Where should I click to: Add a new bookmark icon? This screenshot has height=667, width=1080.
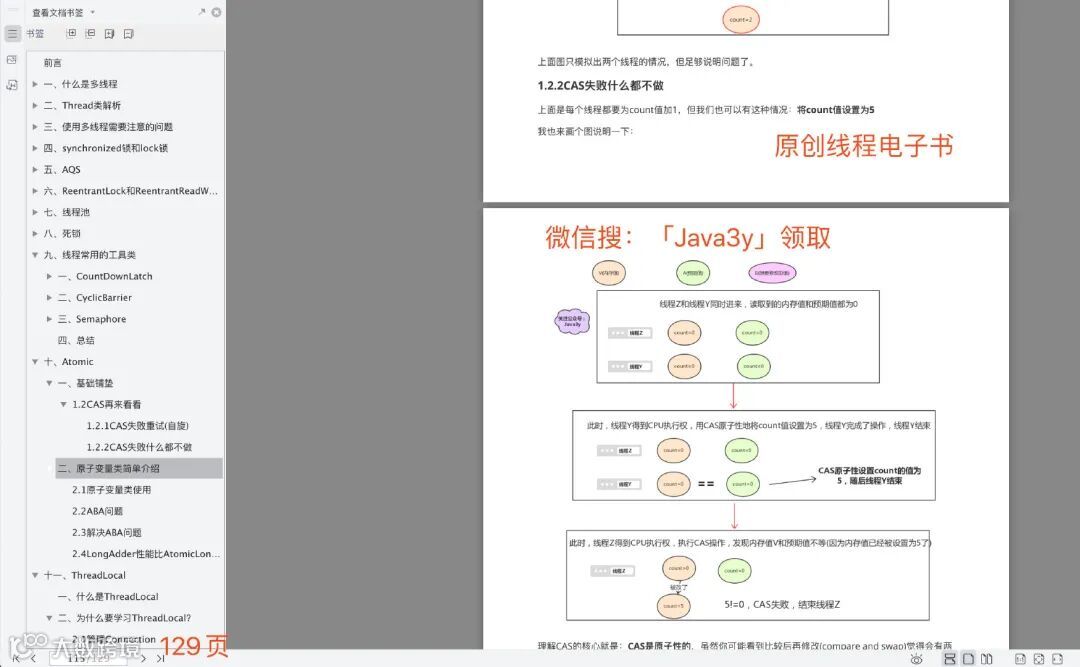(110, 33)
